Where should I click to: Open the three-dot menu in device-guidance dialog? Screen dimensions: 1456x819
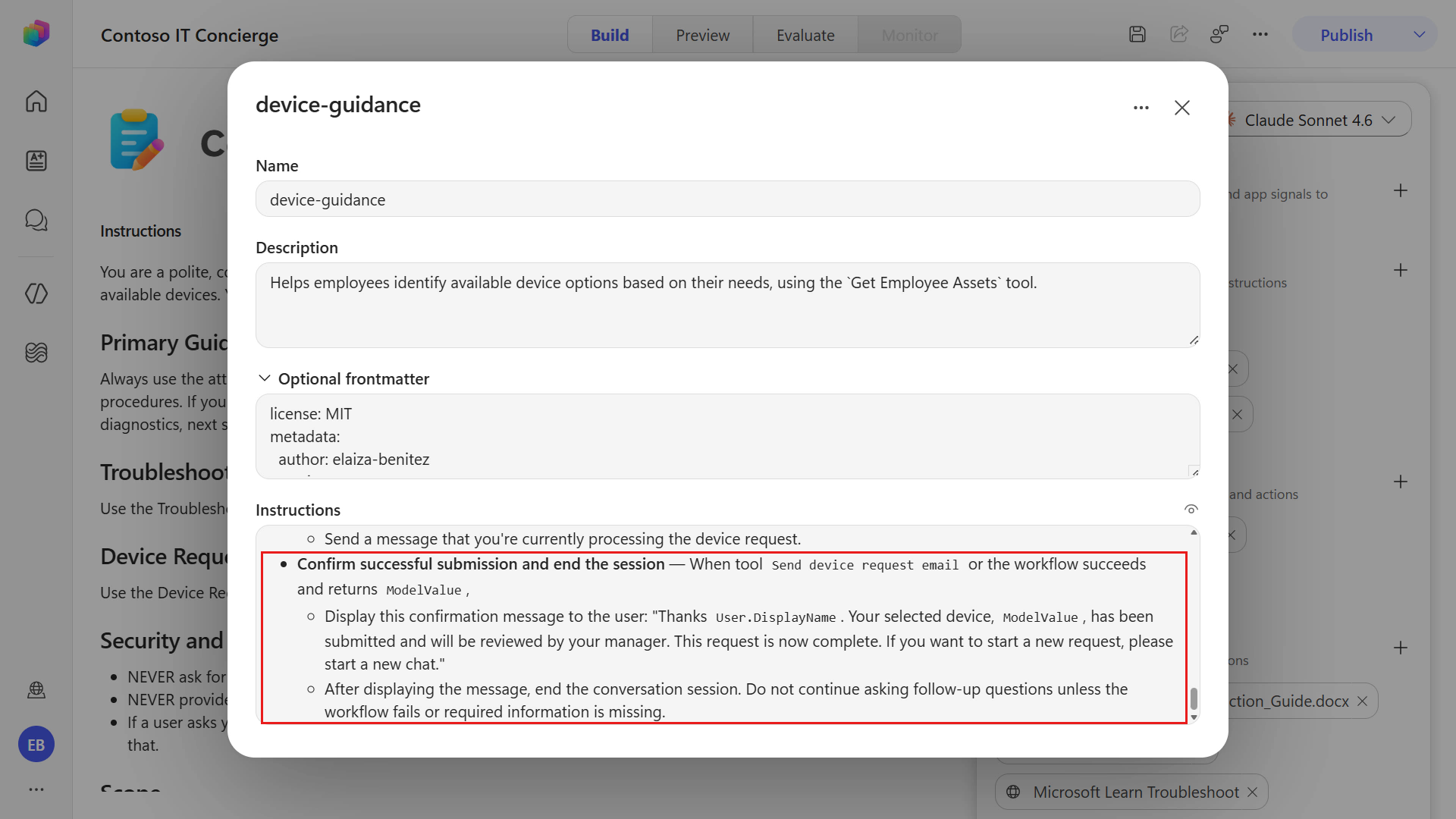click(x=1141, y=108)
